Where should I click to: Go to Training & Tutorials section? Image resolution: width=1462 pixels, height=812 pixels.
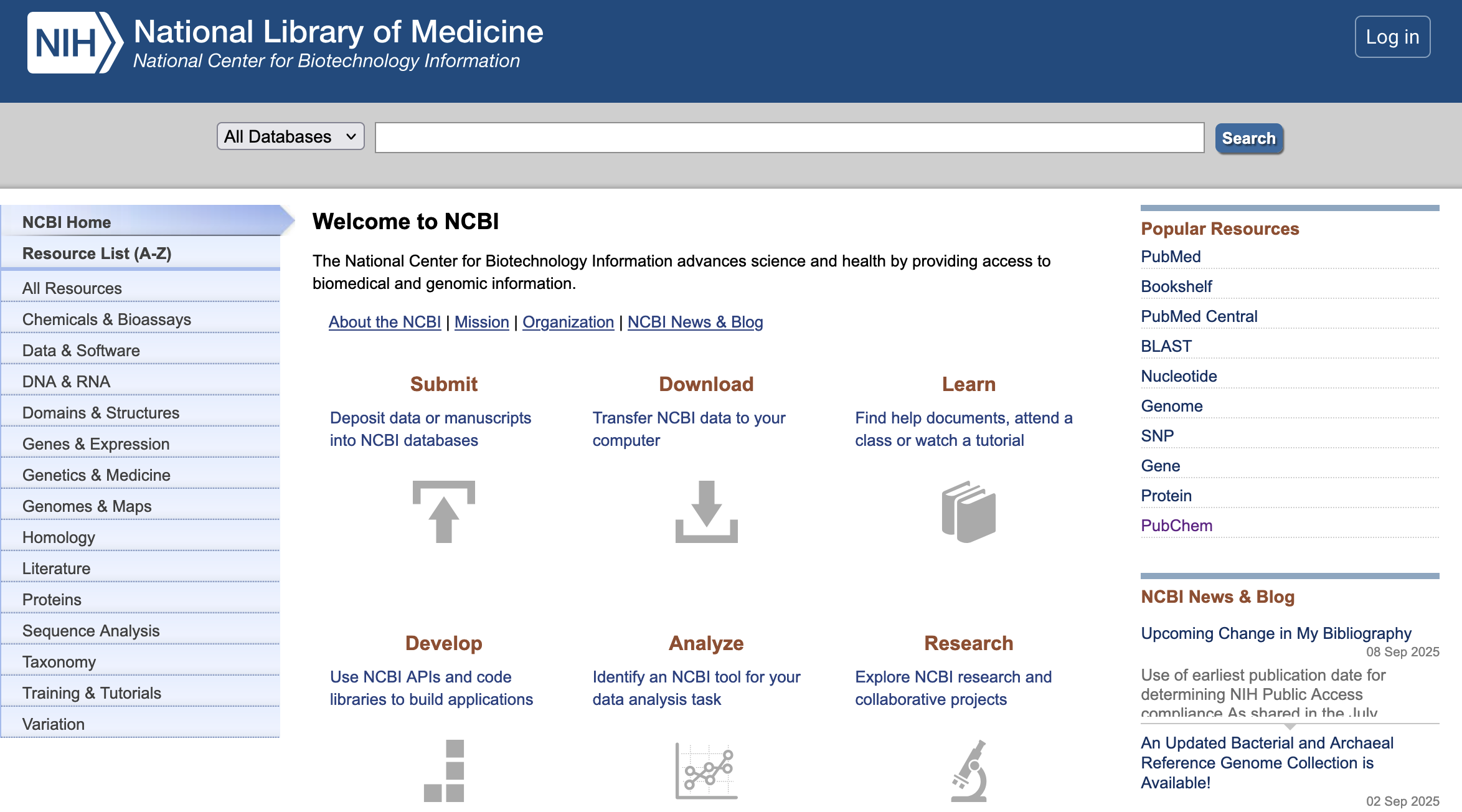(92, 693)
